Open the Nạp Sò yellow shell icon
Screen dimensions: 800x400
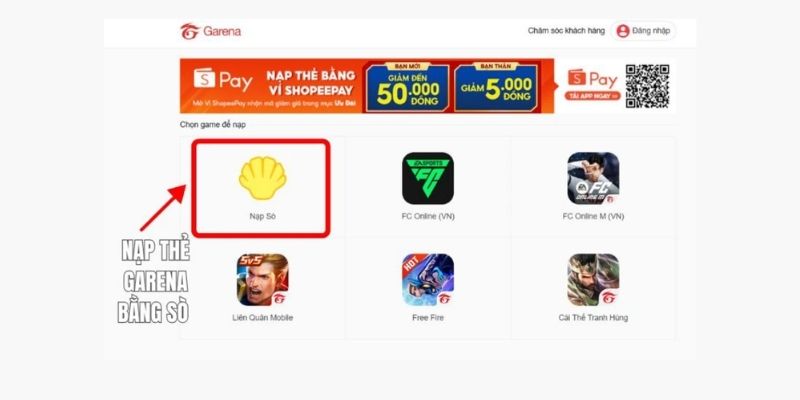(262, 178)
